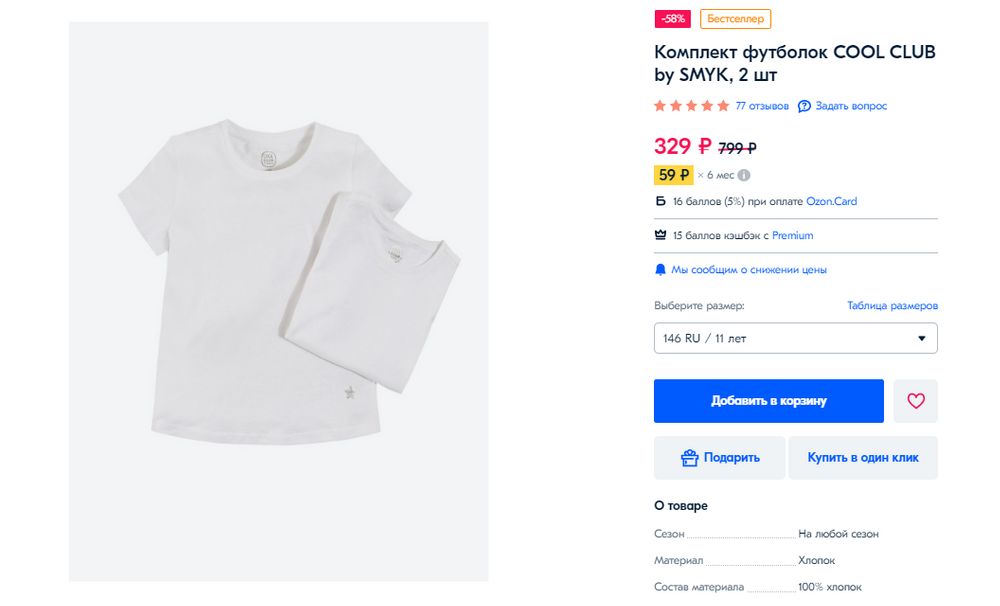
Task: Click the gift icon on Подарить button
Action: tap(689, 458)
